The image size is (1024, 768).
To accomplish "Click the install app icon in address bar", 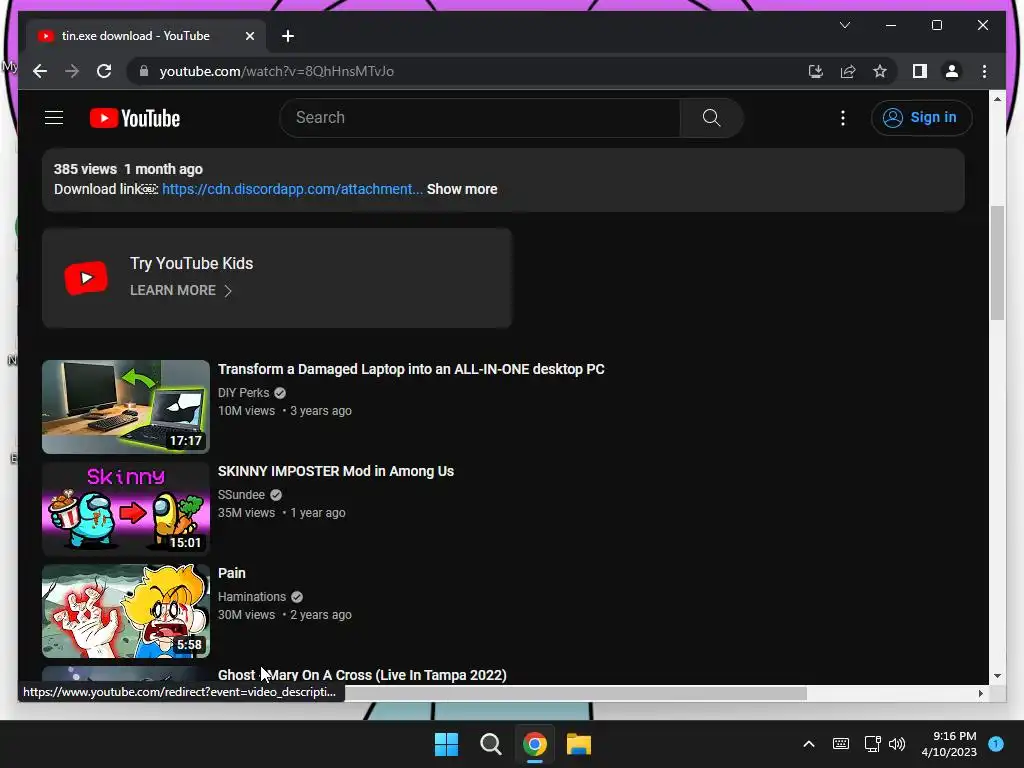I will pyautogui.click(x=815, y=71).
